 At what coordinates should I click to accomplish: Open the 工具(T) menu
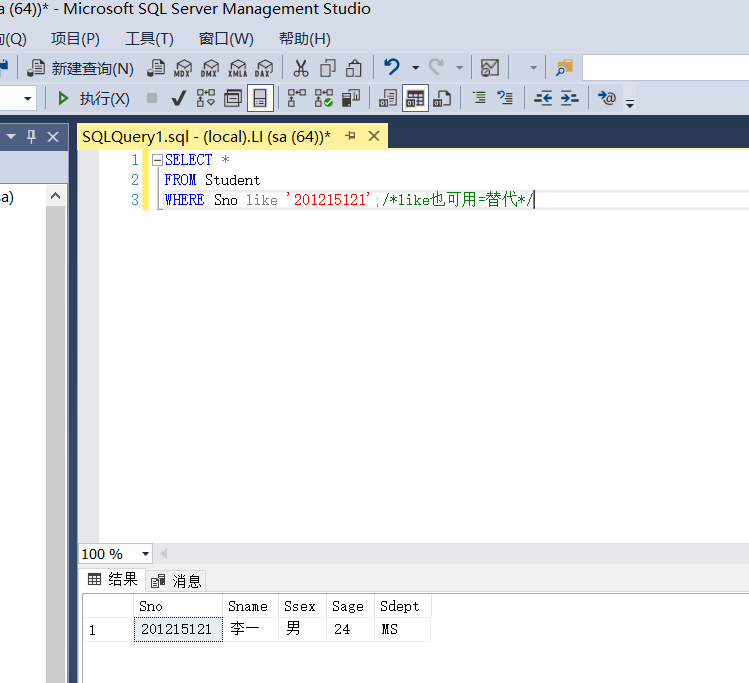[150, 39]
